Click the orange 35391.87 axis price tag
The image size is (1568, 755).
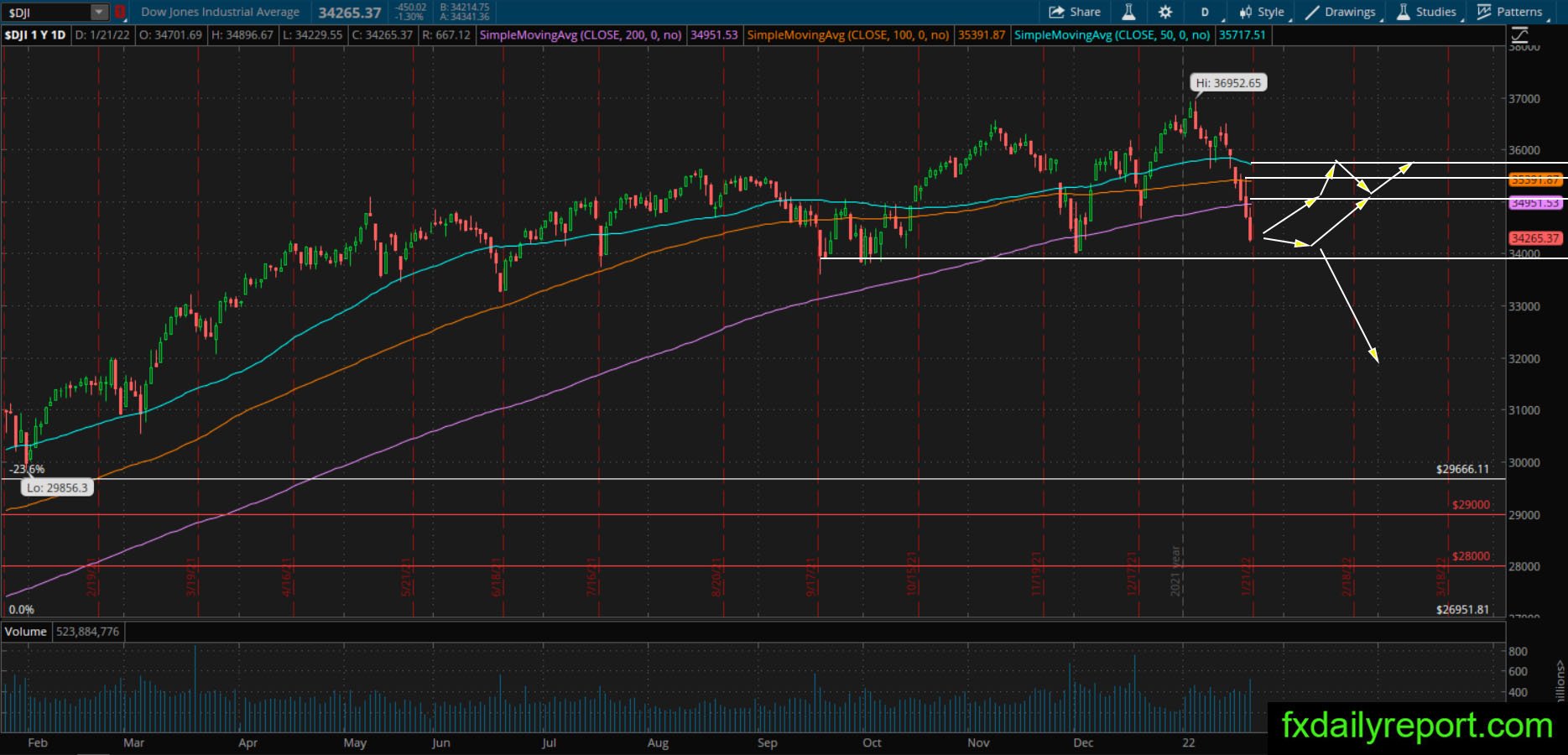click(x=1535, y=180)
